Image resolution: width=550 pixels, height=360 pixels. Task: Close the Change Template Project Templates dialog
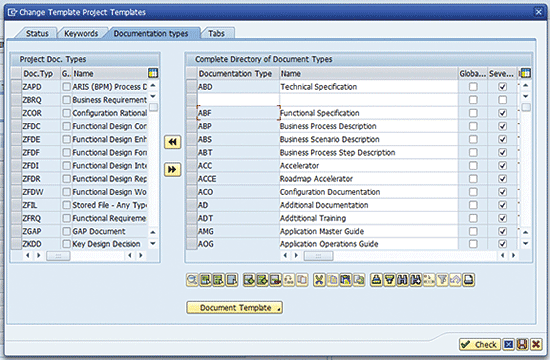pyautogui.click(x=538, y=12)
